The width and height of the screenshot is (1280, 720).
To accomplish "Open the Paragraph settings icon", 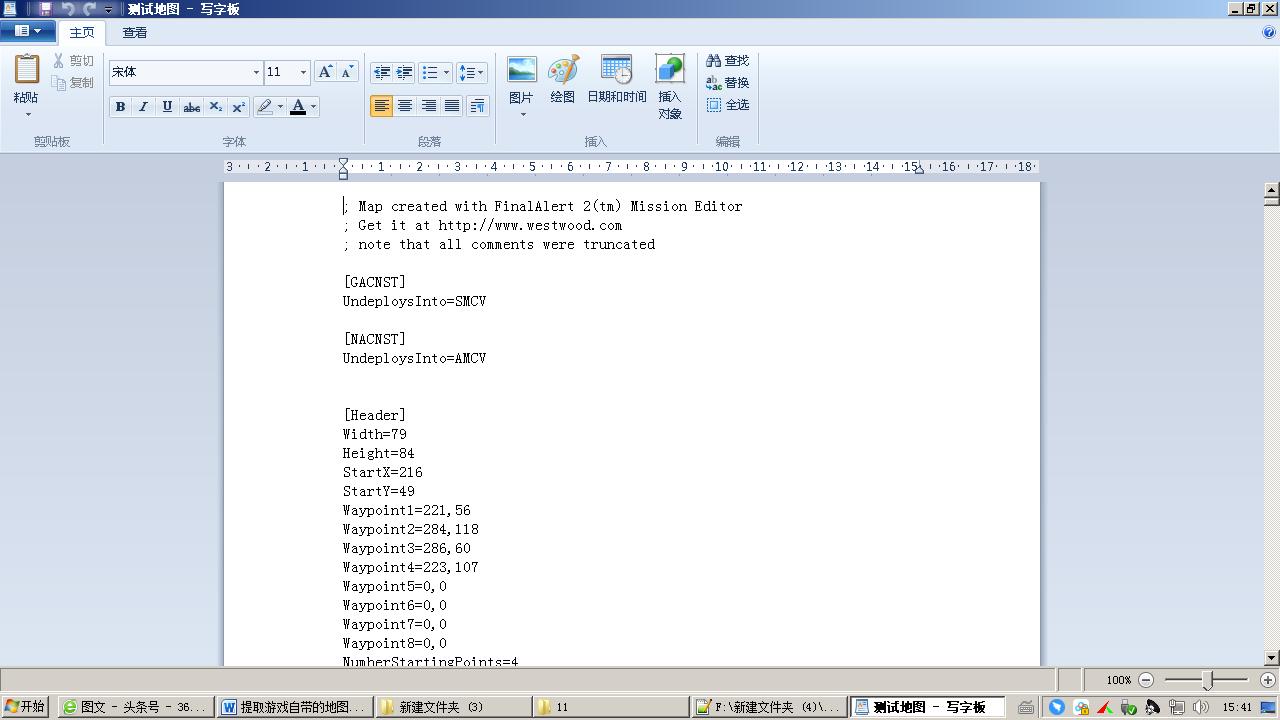I will tap(478, 106).
